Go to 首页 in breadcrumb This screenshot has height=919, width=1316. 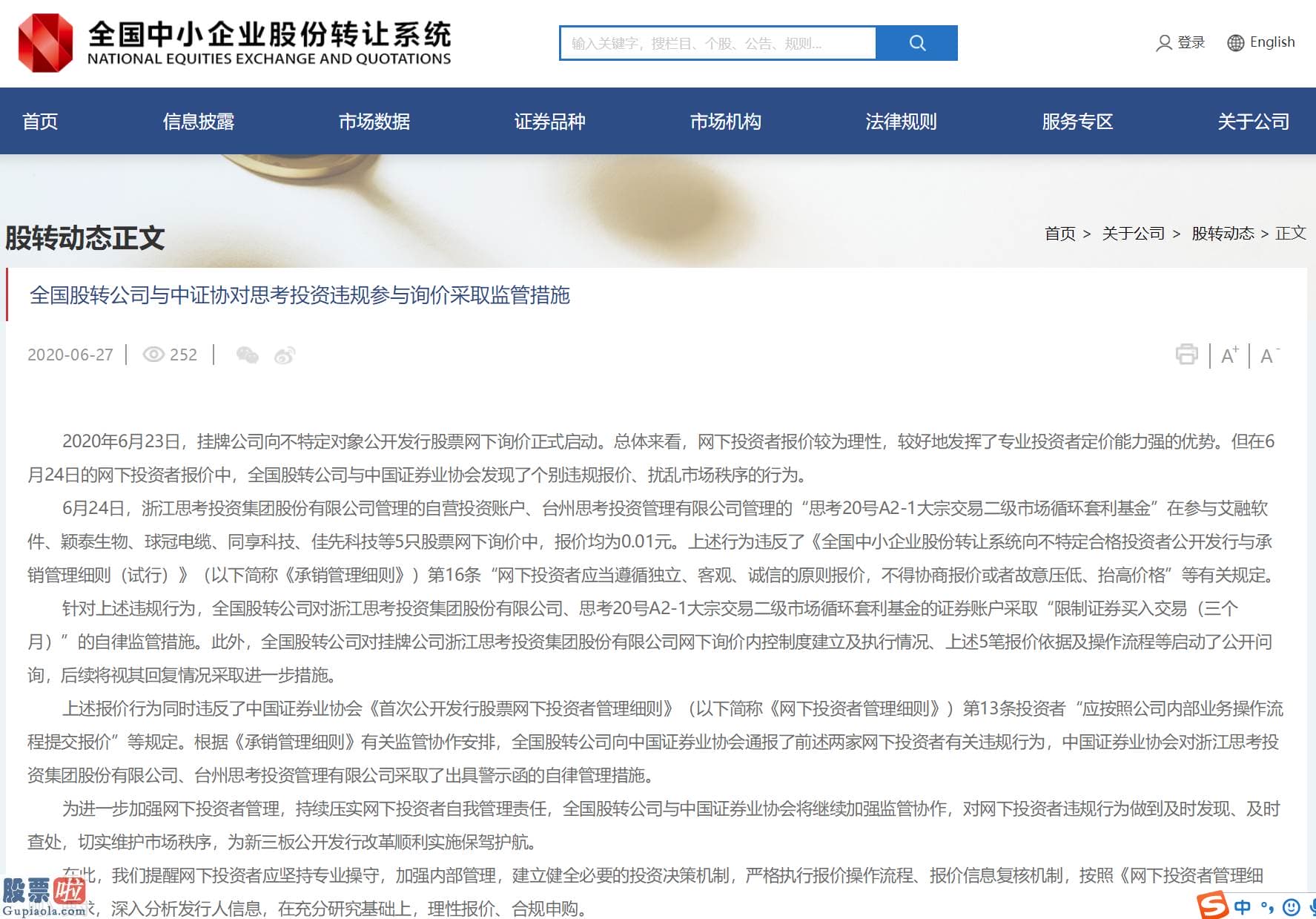coord(1060,234)
